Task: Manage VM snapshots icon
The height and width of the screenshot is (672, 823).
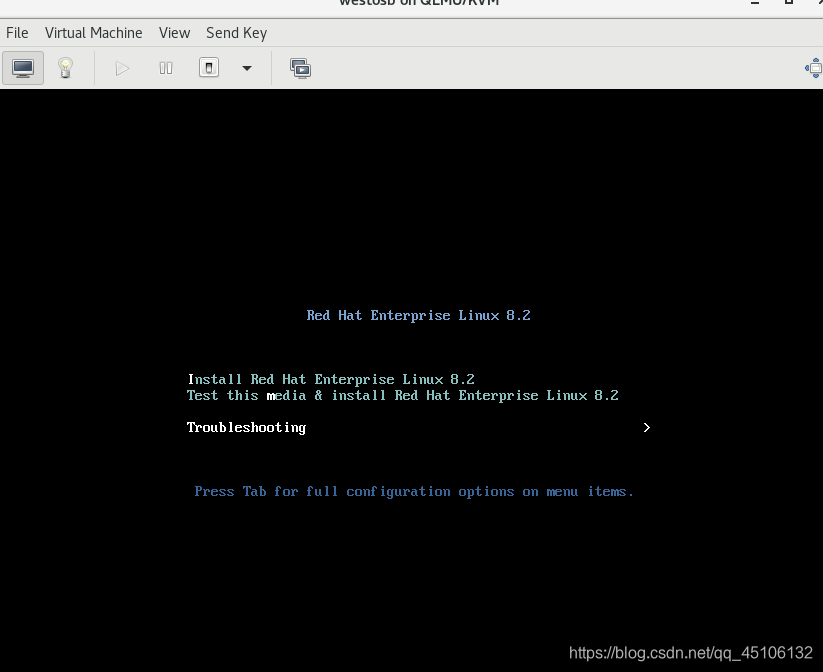Action: tap(300, 68)
